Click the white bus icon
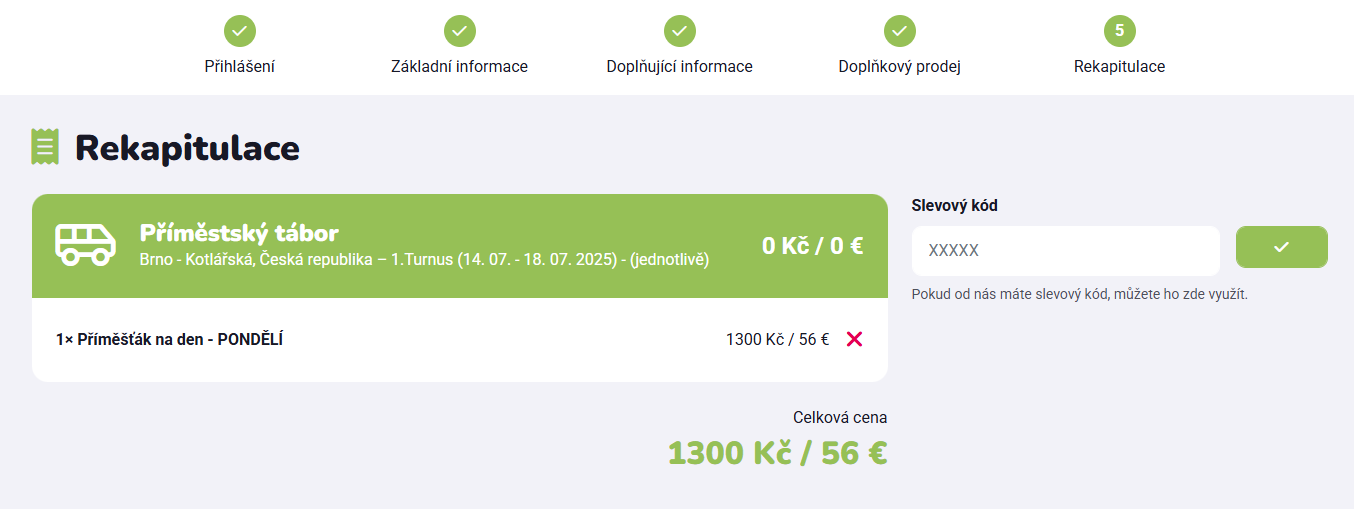Image resolution: width=1354 pixels, height=509 pixels. tap(85, 244)
